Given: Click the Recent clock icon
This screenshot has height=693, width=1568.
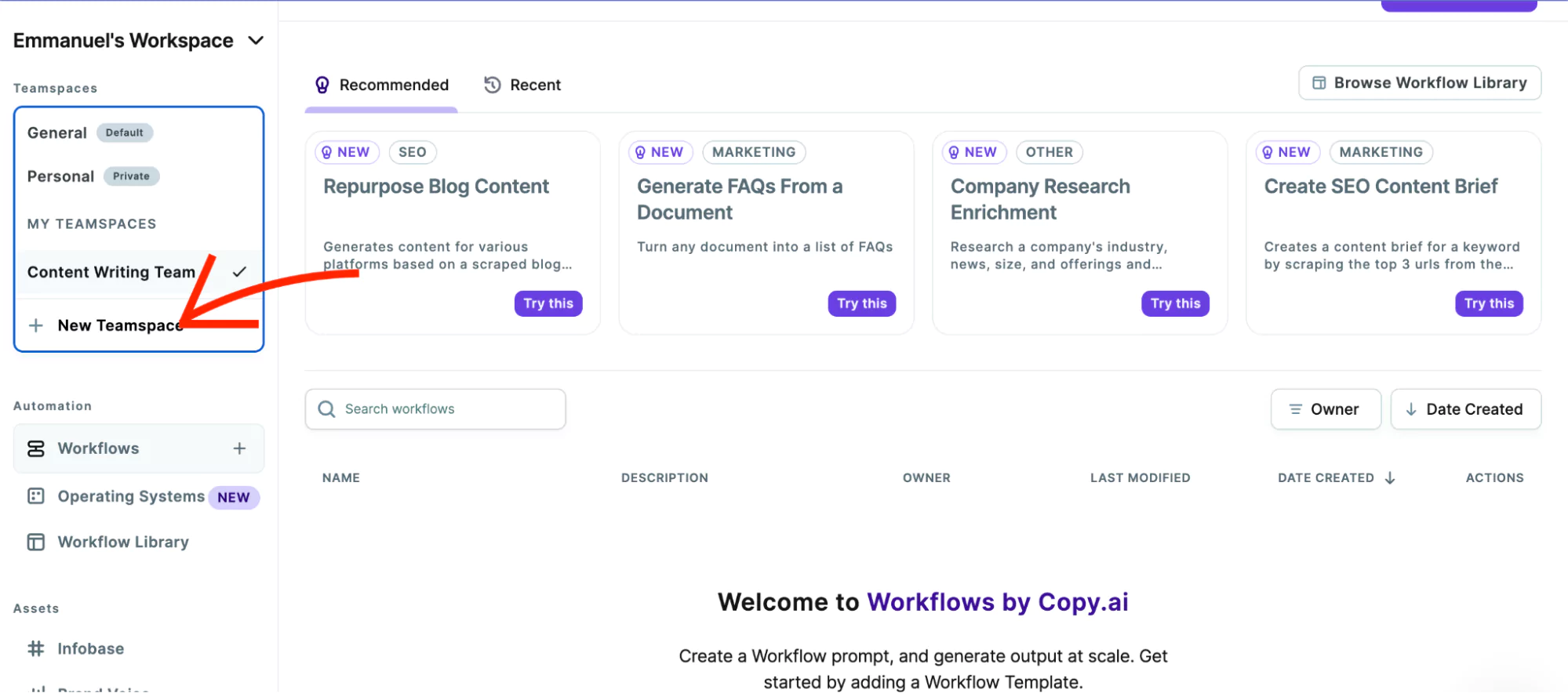Looking at the screenshot, I should pyautogui.click(x=493, y=85).
